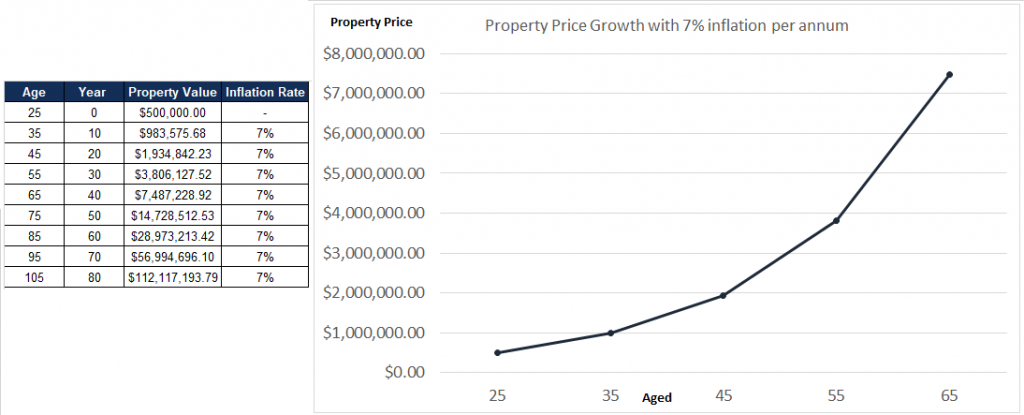Click the Property Price axis title

pyautogui.click(x=371, y=22)
